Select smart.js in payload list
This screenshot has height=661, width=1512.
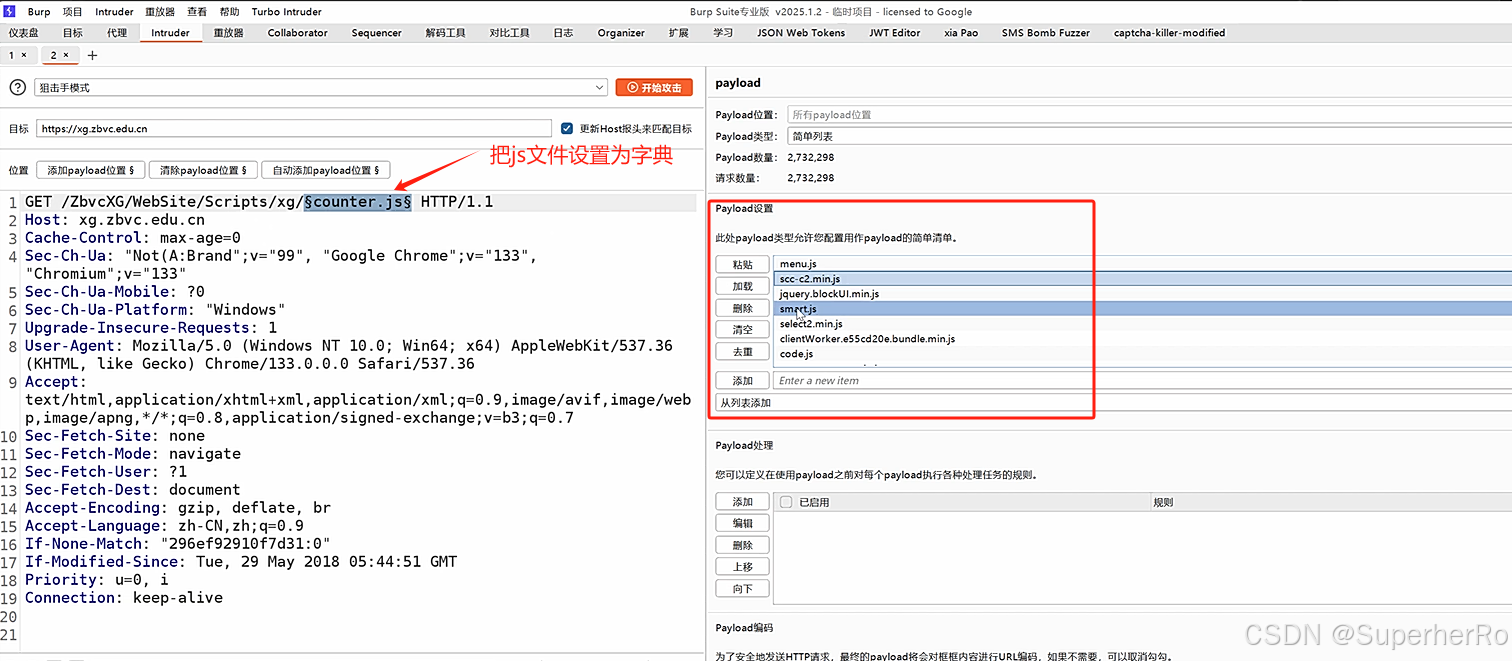pyautogui.click(x=1143, y=309)
